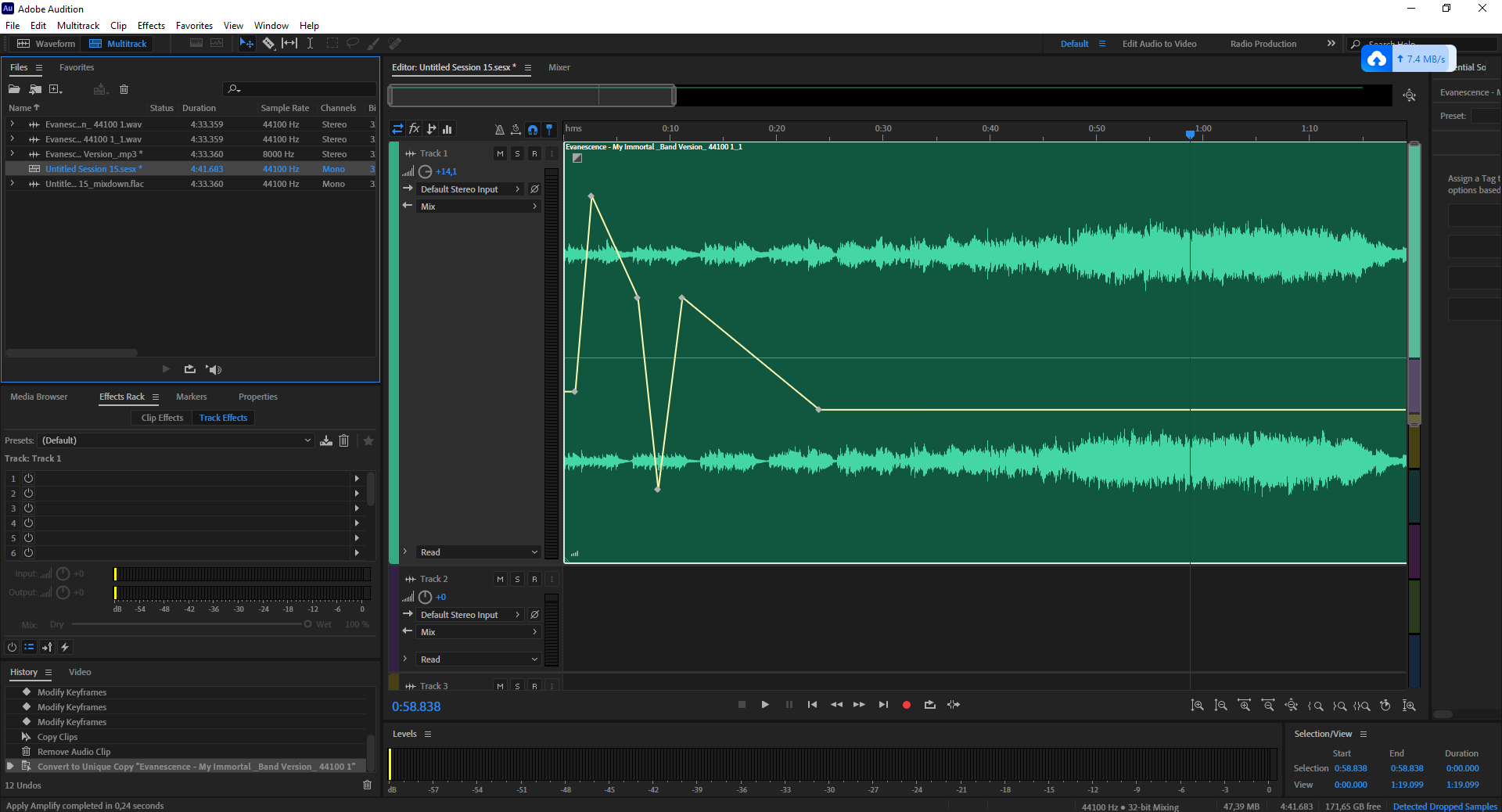Screen dimensions: 1502x812
Task: Click the fx effects icon in editor
Action: click(x=415, y=129)
